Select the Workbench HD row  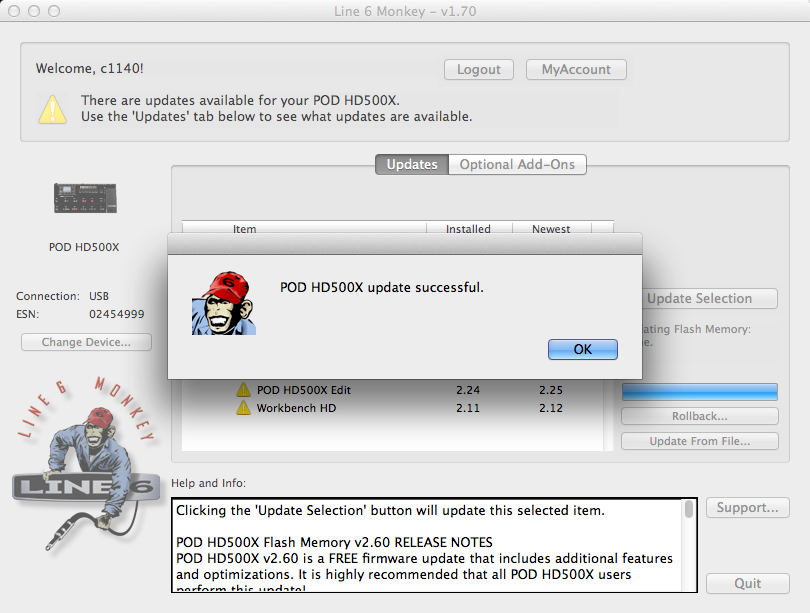click(393, 408)
